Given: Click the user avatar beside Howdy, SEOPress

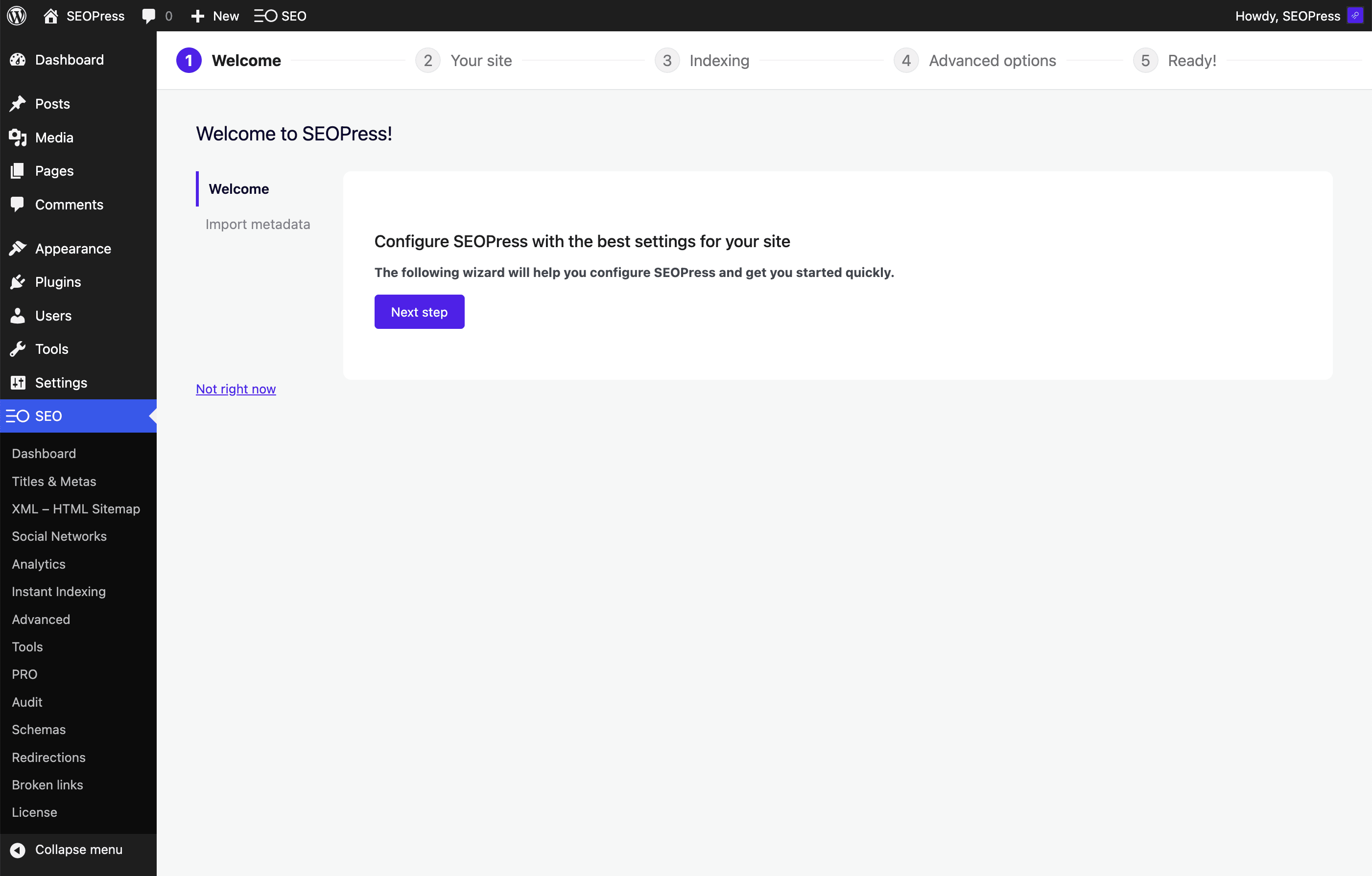Looking at the screenshot, I should click(x=1354, y=15).
